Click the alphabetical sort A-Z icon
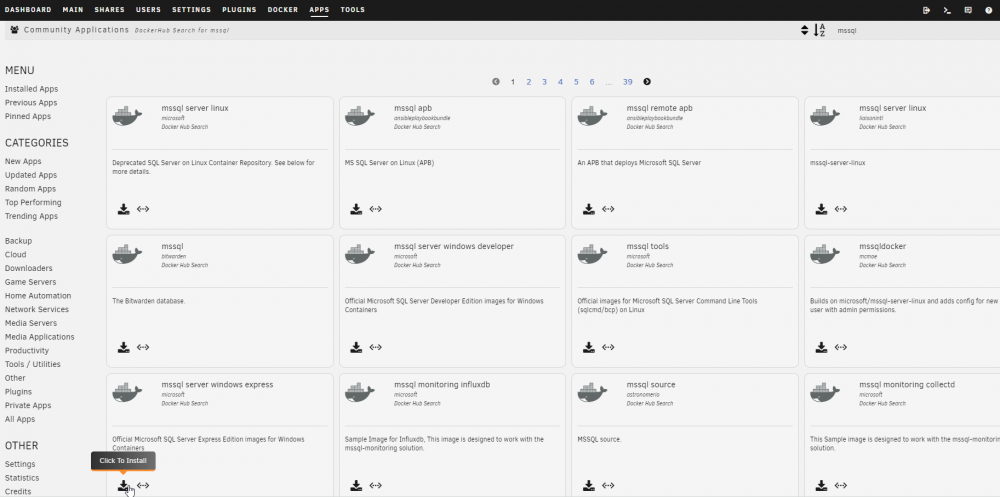 (820, 30)
